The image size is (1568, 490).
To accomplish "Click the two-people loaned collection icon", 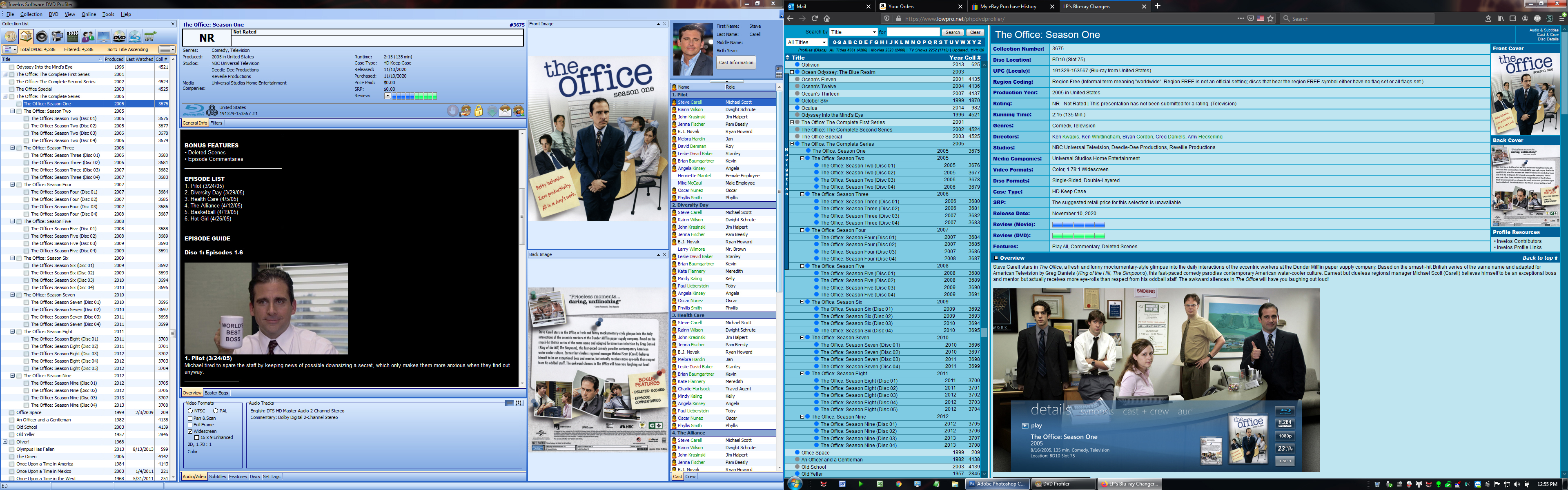I will pyautogui.click(x=88, y=36).
